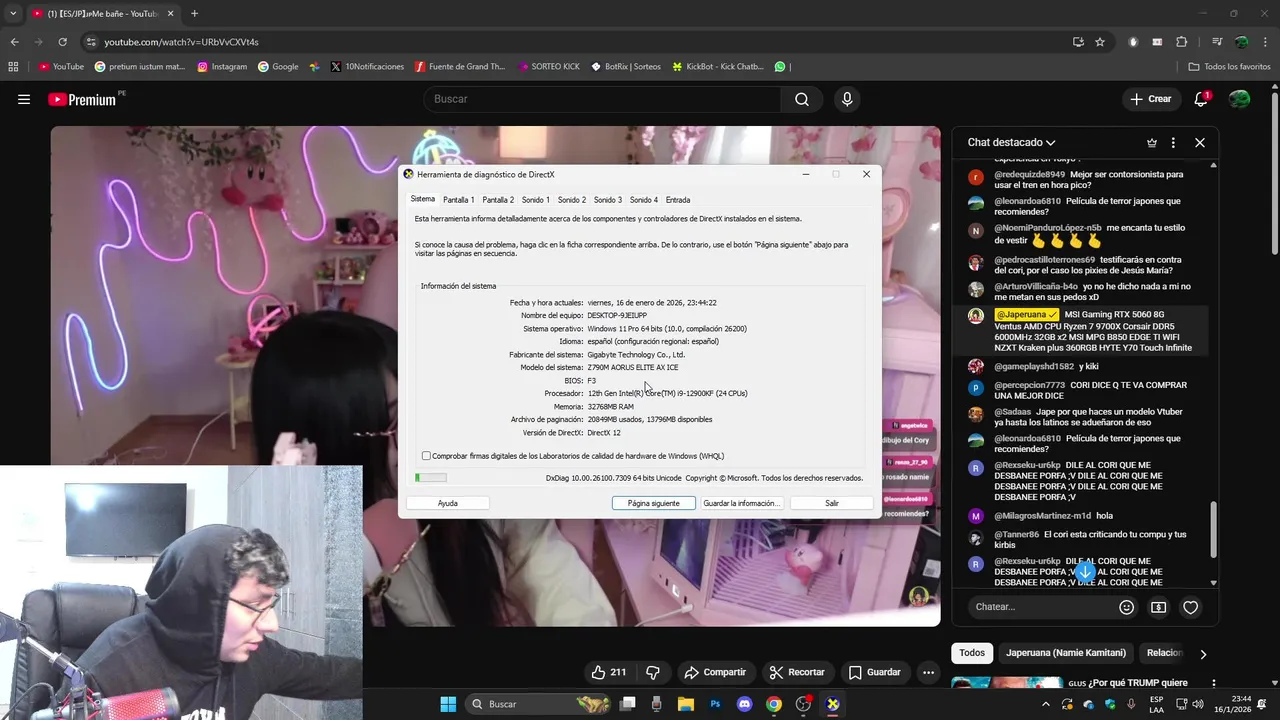Open Chrome media controls icon

[1217, 42]
